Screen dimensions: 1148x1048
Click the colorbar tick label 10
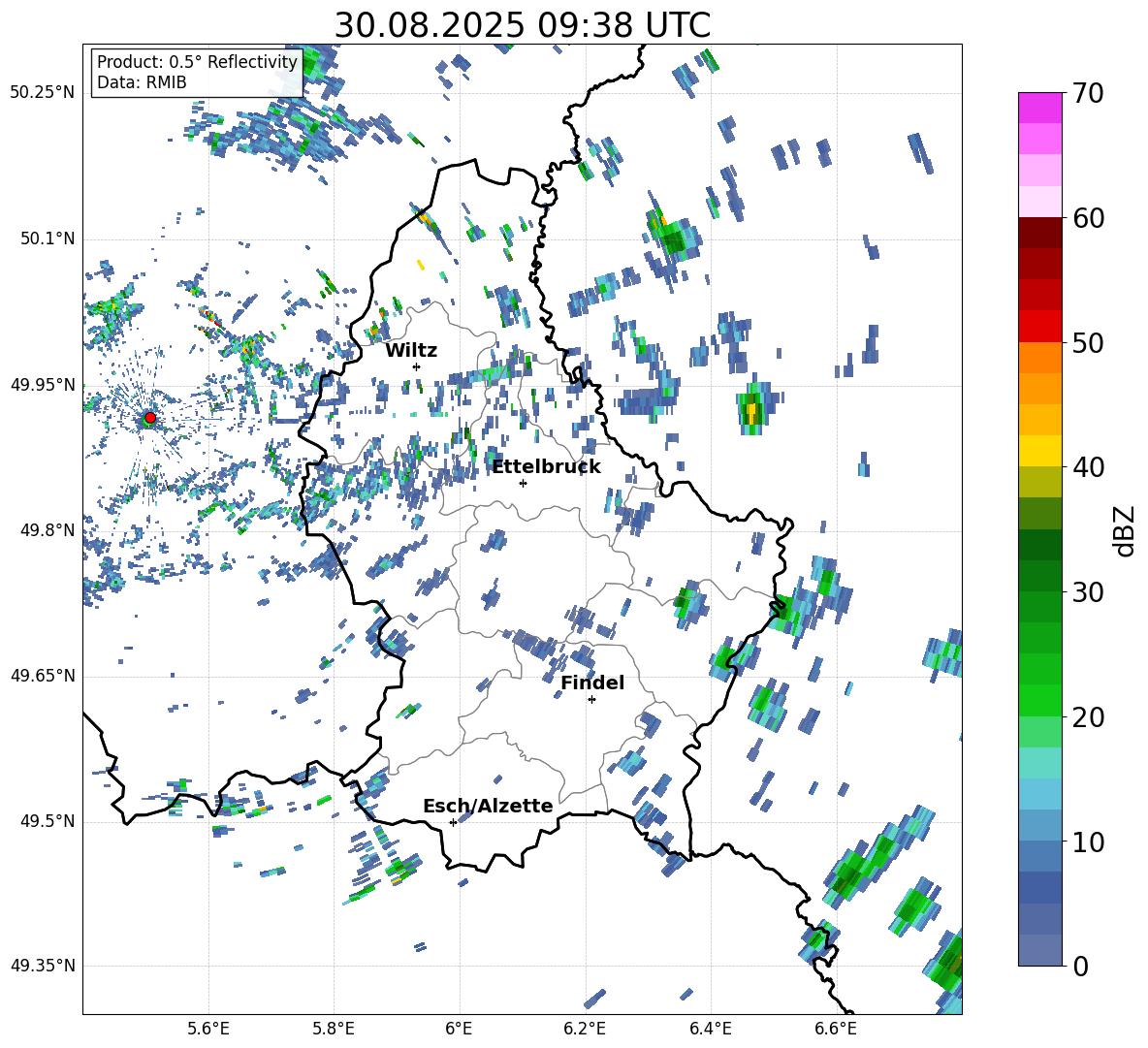1088,842
